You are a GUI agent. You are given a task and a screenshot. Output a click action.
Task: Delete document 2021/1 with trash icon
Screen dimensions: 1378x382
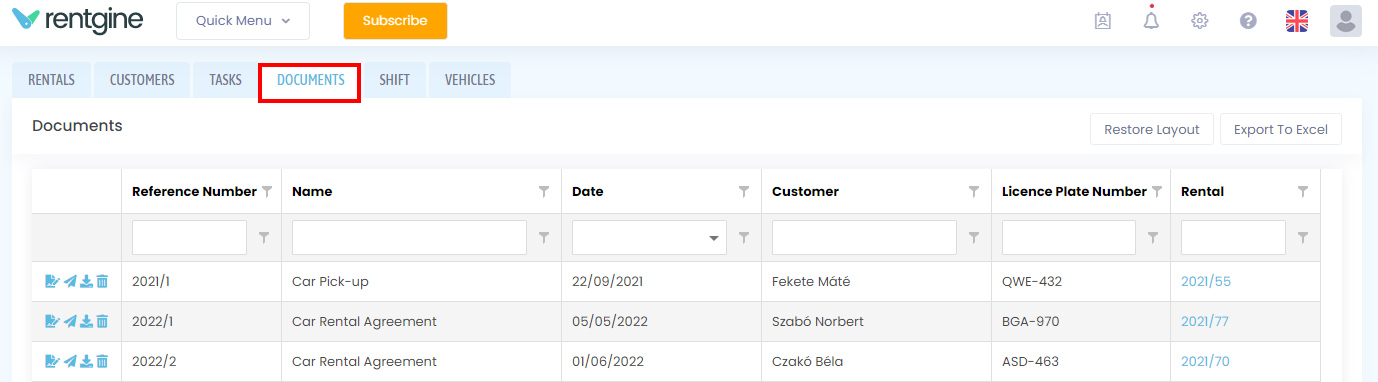click(x=102, y=282)
